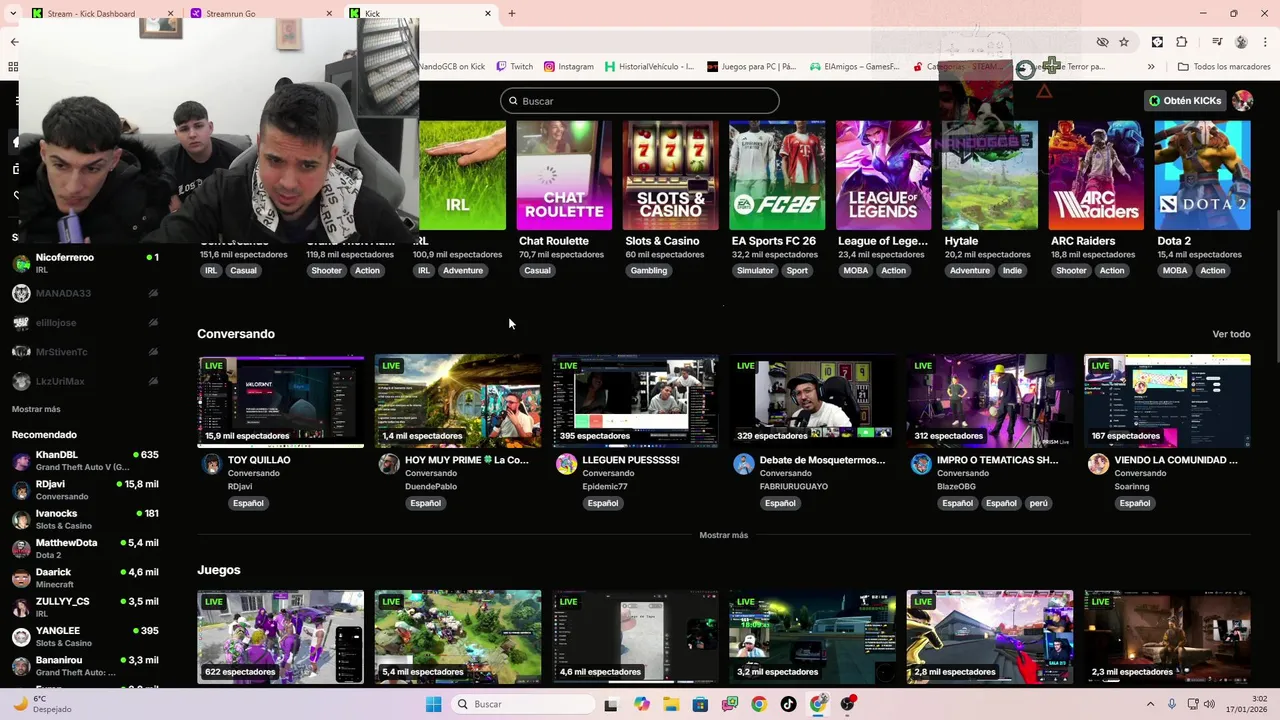Screen dimensions: 1280x720
Task: Open the EA Sports FC 26 category cover
Action: (x=777, y=176)
